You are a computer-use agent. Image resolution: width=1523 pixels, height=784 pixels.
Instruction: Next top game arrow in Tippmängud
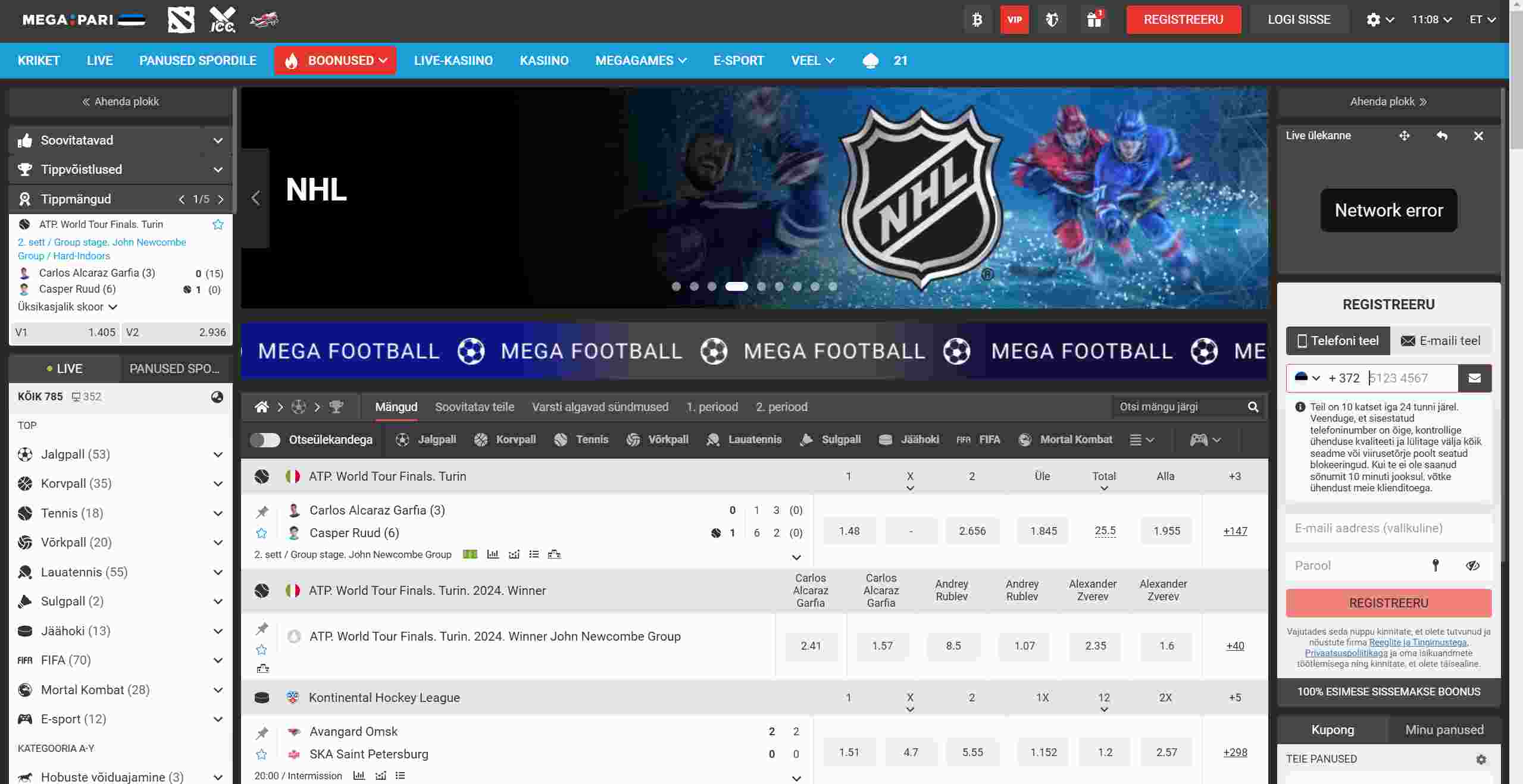pyautogui.click(x=221, y=199)
